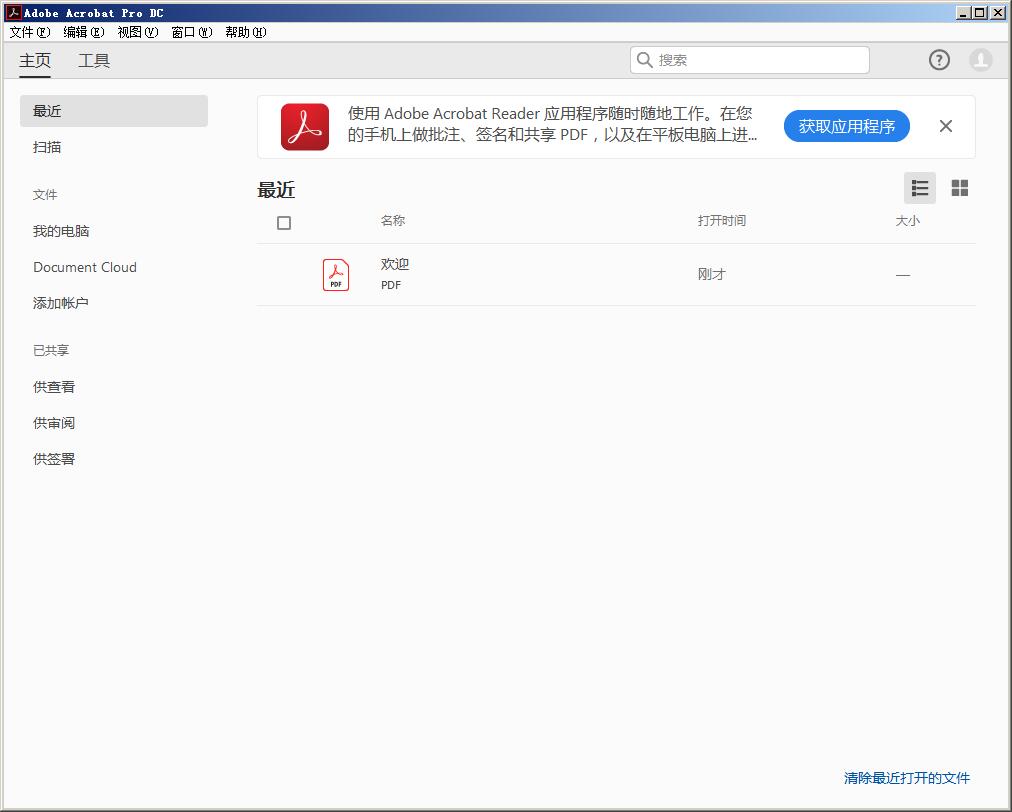Sort by the 大小 column header
The image size is (1012, 812).
(x=907, y=221)
